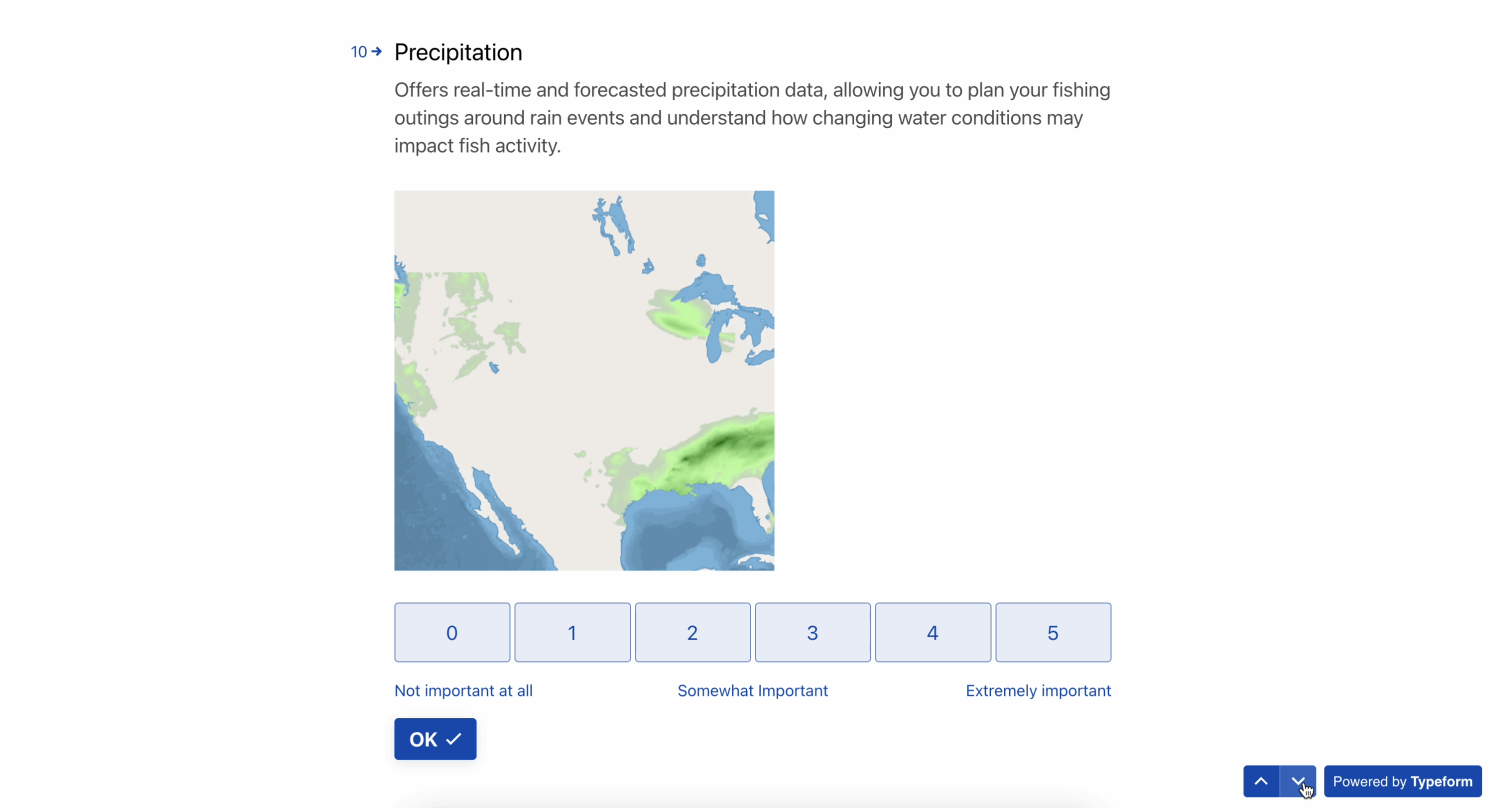Click the question 10 arrow indicator

pos(377,51)
